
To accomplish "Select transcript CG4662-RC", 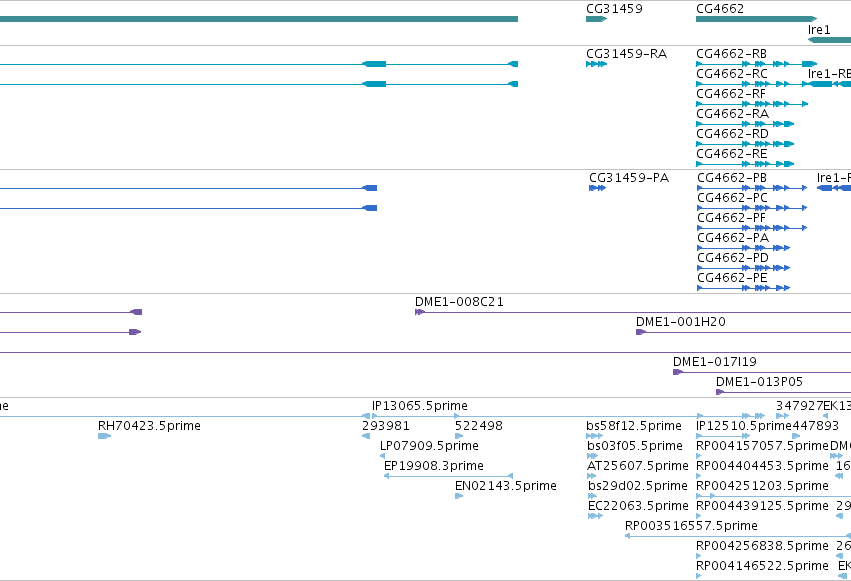I will tap(732, 74).
